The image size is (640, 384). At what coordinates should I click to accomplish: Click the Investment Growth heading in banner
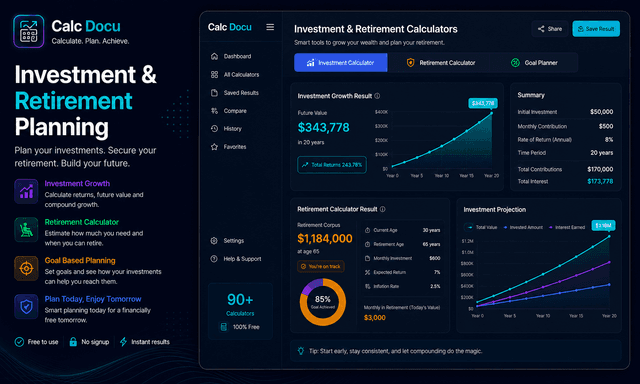(x=77, y=184)
